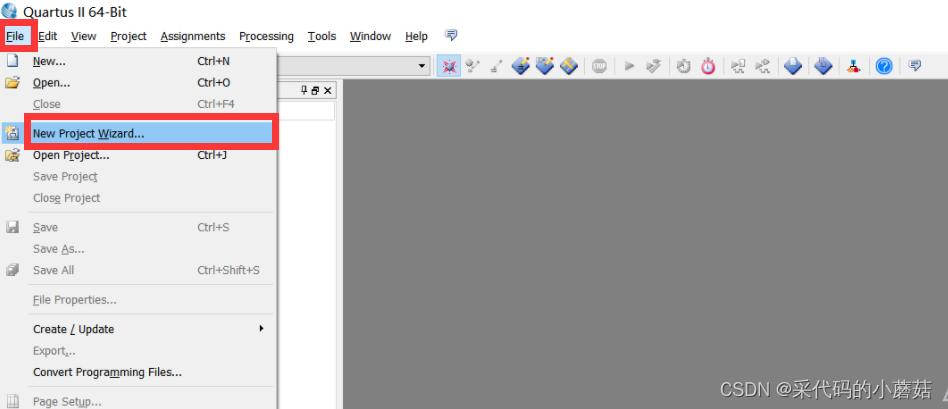948x409 pixels.
Task: Click the Analysis & Synthesis checkmark icon
Action: tap(654, 66)
